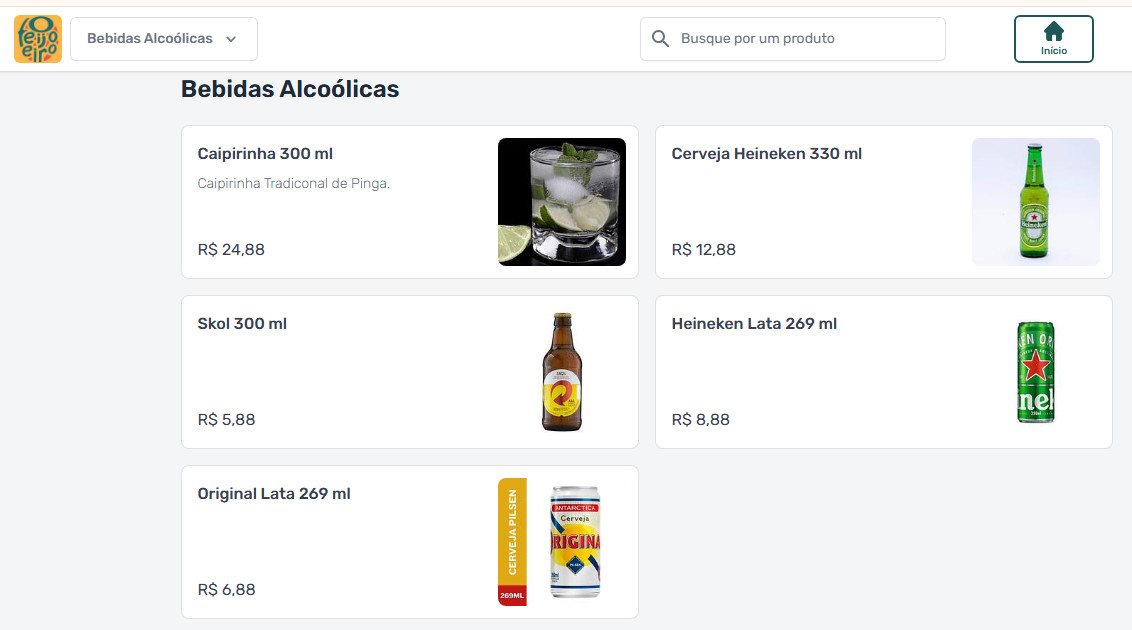Click the O Feijoeiro restaurant logo

pos(38,39)
